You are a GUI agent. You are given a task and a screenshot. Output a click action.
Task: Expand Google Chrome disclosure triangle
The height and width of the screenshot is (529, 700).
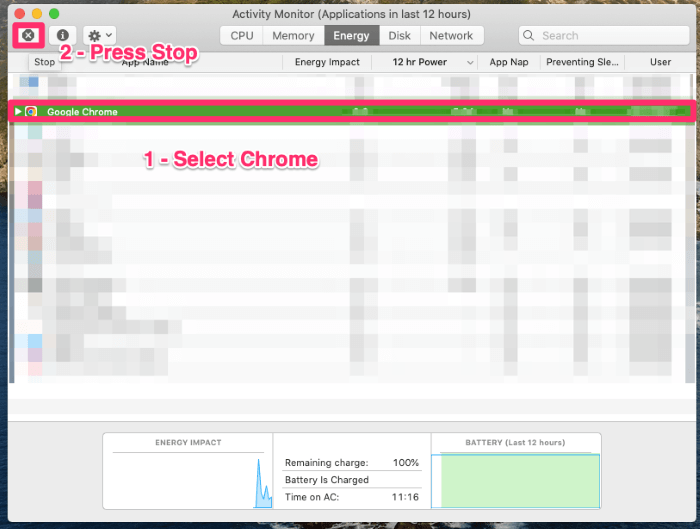(18, 111)
